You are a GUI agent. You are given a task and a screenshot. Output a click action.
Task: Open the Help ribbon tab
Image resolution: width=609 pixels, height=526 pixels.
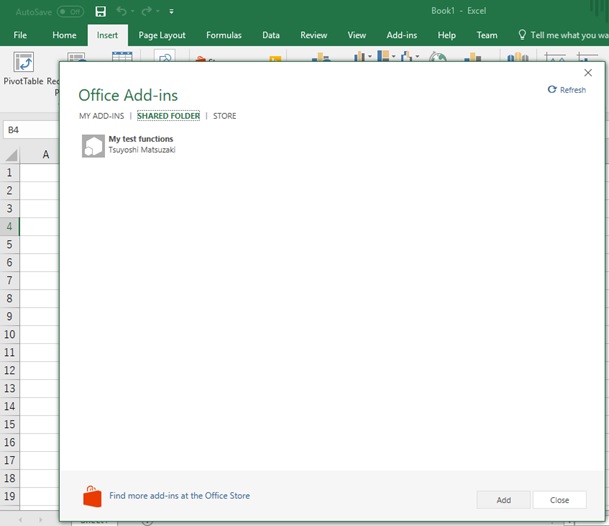[447, 35]
